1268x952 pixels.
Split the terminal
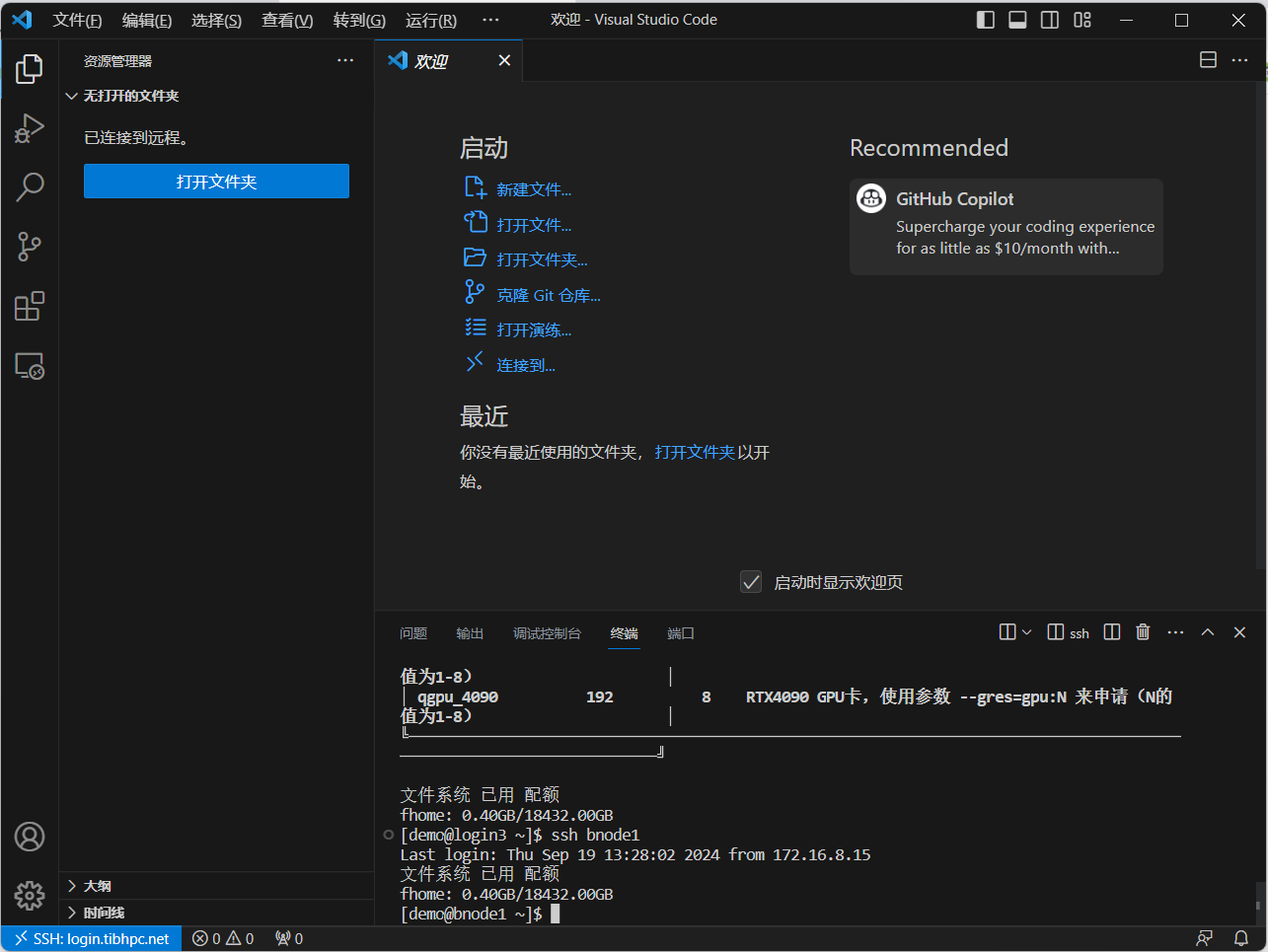1112,632
